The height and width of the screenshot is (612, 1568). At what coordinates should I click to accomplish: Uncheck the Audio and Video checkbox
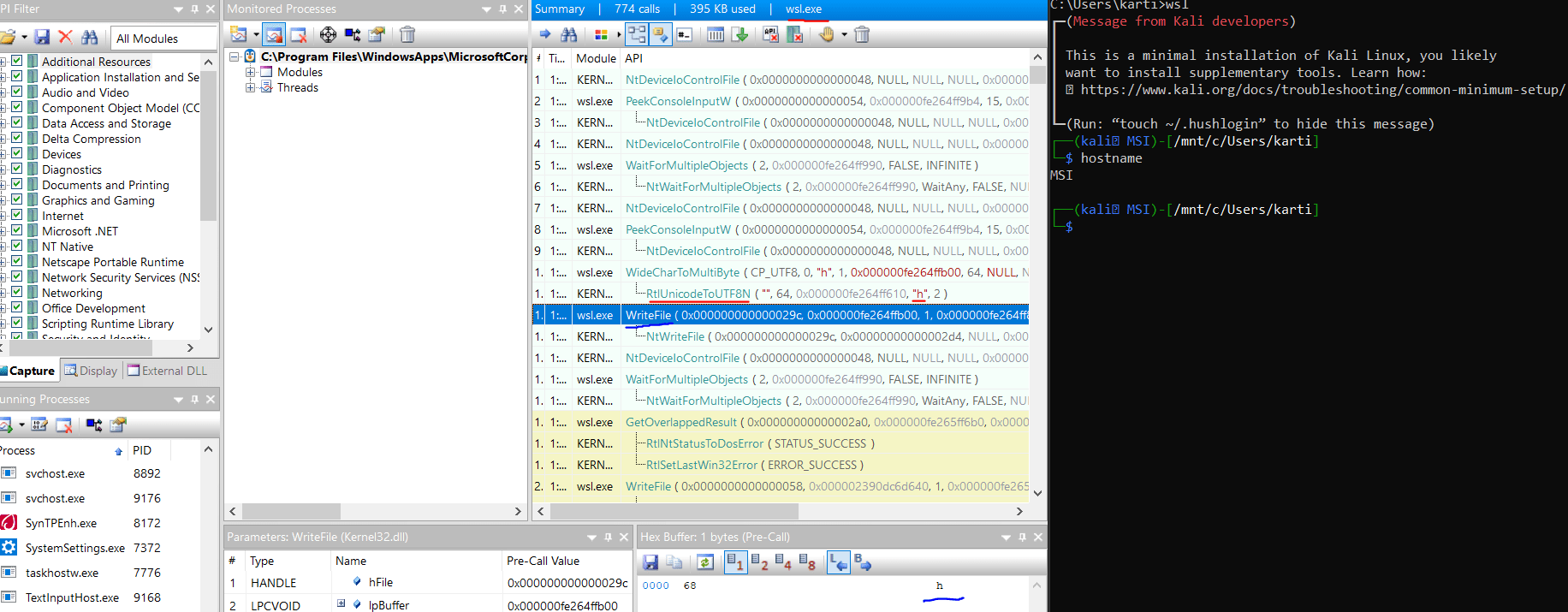coord(17,92)
